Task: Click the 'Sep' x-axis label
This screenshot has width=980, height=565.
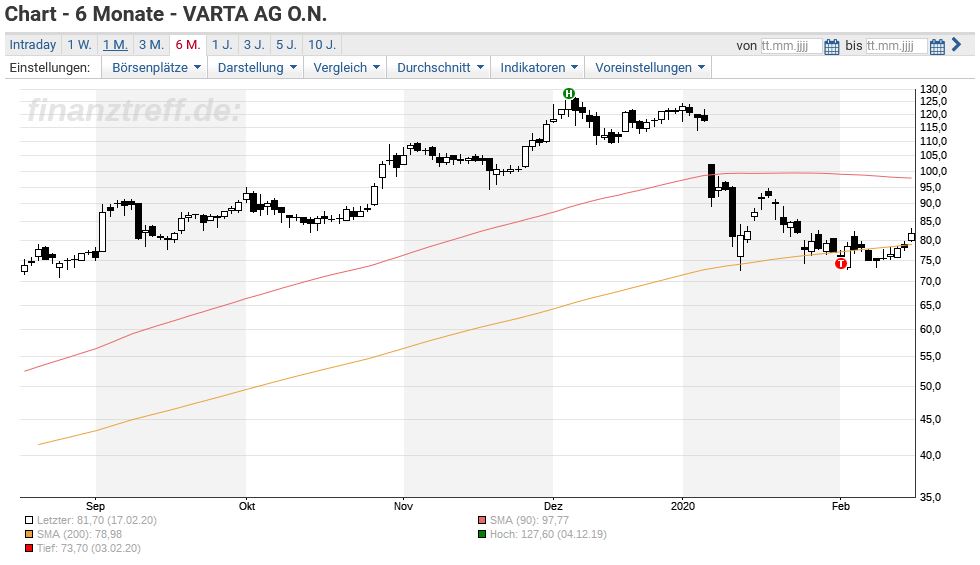Action: click(x=95, y=506)
